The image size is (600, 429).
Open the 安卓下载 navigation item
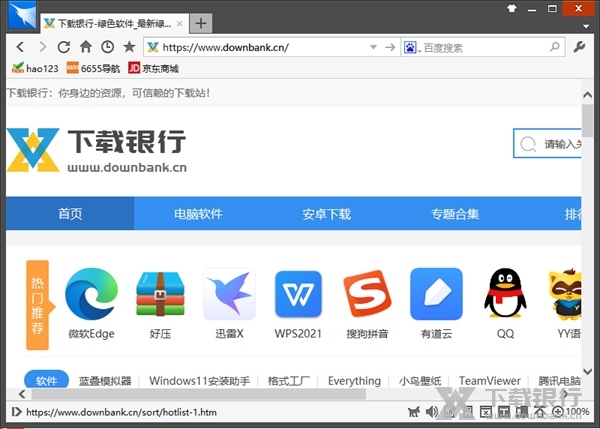326,214
